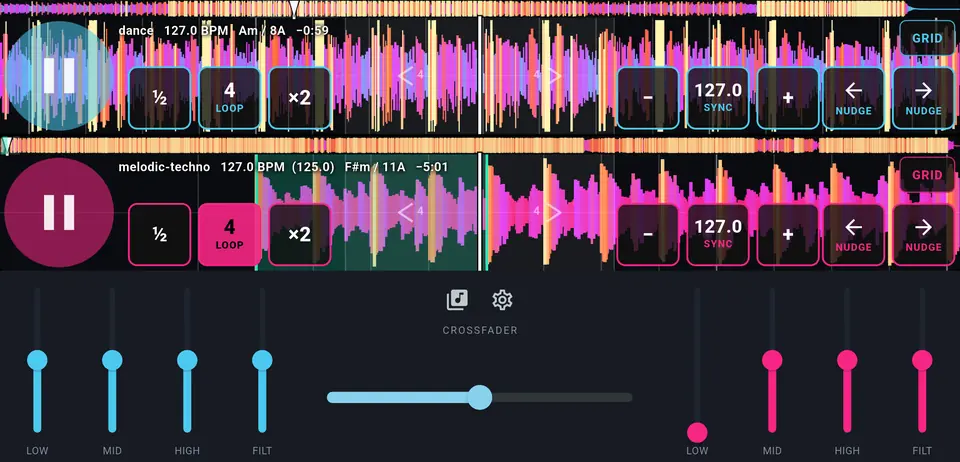Double the loop length on melodic-techno deck
The image size is (960, 462).
tap(299, 234)
